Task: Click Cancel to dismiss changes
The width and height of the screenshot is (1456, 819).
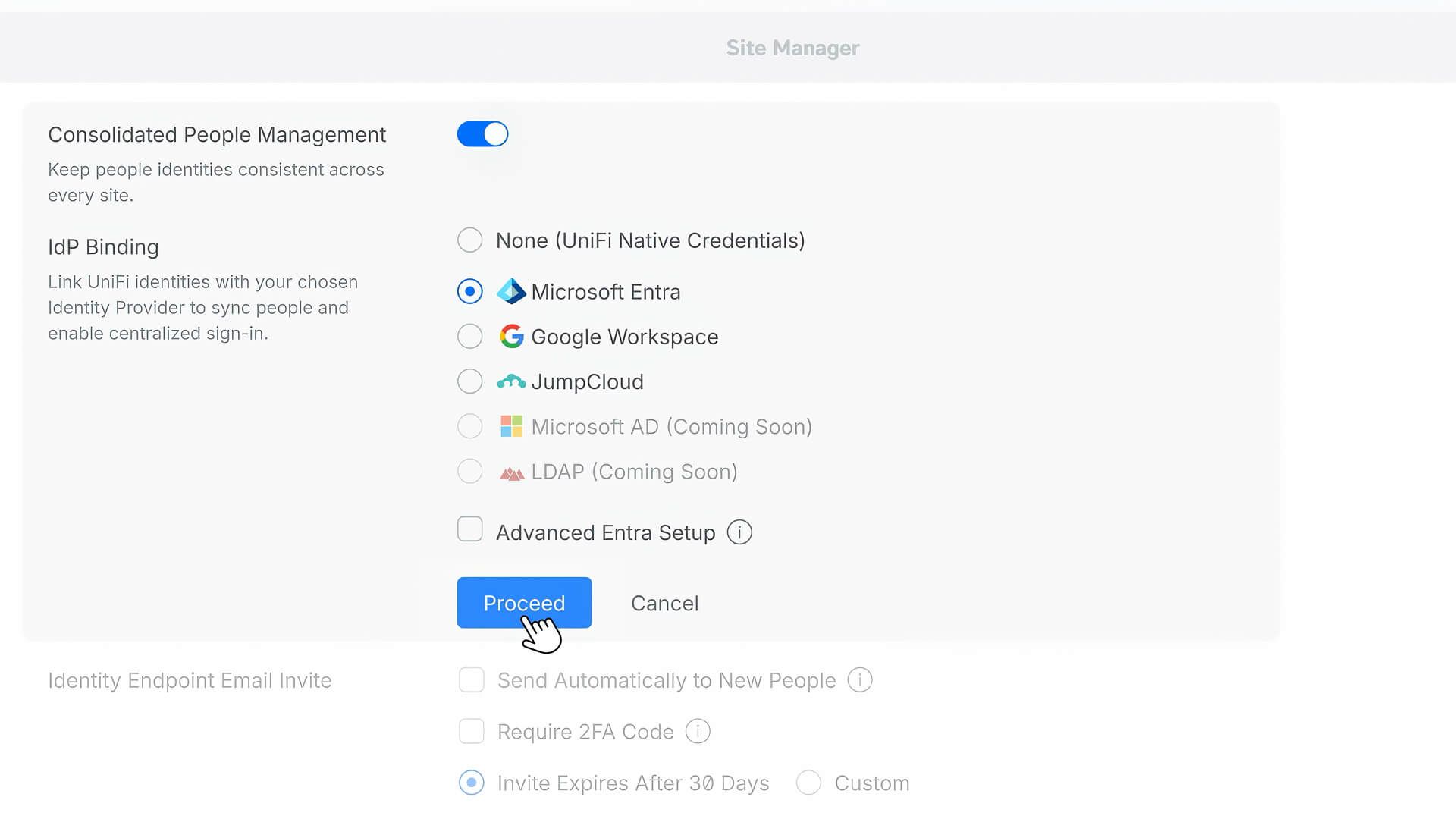Action: tap(664, 603)
